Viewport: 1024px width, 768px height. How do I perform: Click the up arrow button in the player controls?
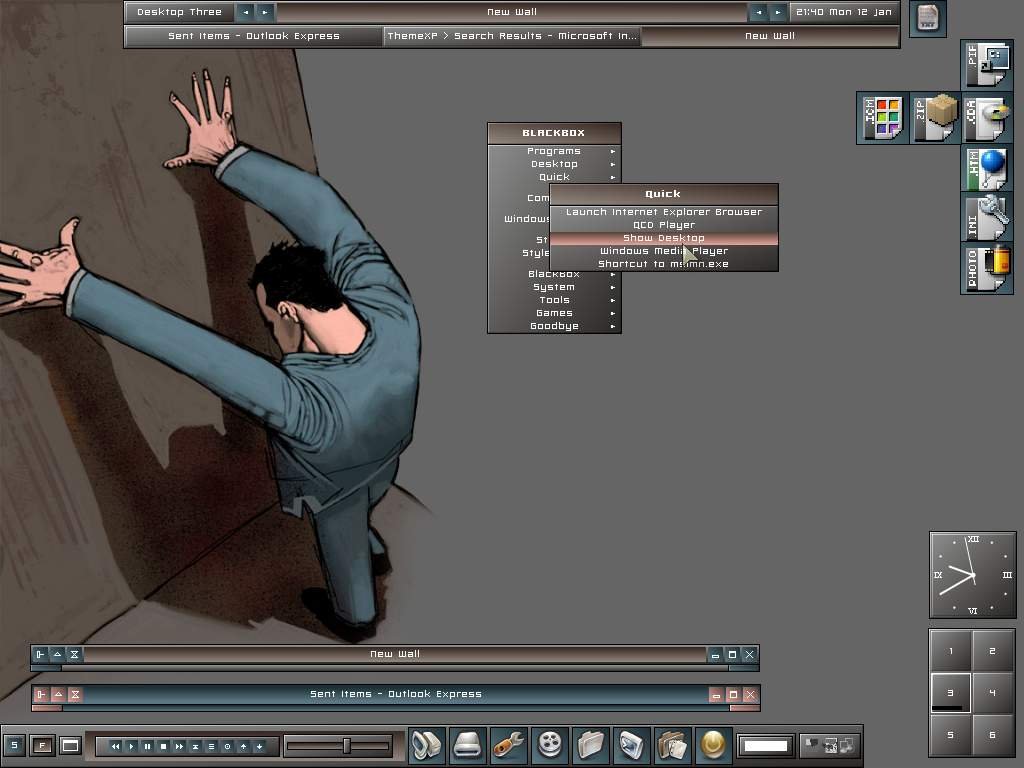[244, 746]
